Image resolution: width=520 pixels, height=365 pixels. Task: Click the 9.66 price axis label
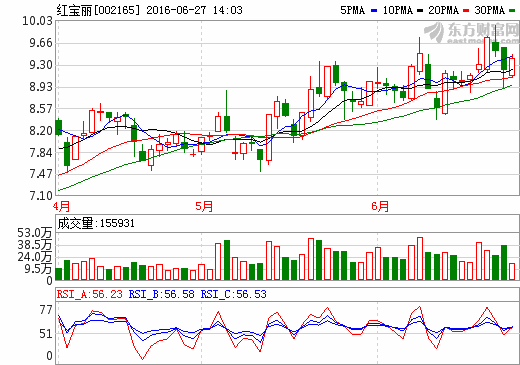pyautogui.click(x=41, y=43)
